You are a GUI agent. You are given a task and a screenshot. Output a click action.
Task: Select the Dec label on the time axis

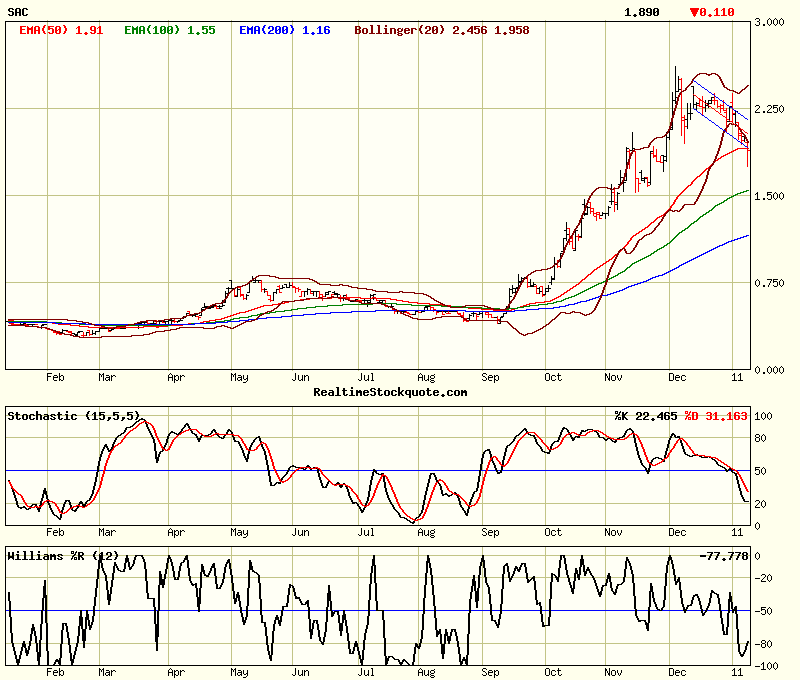point(677,379)
